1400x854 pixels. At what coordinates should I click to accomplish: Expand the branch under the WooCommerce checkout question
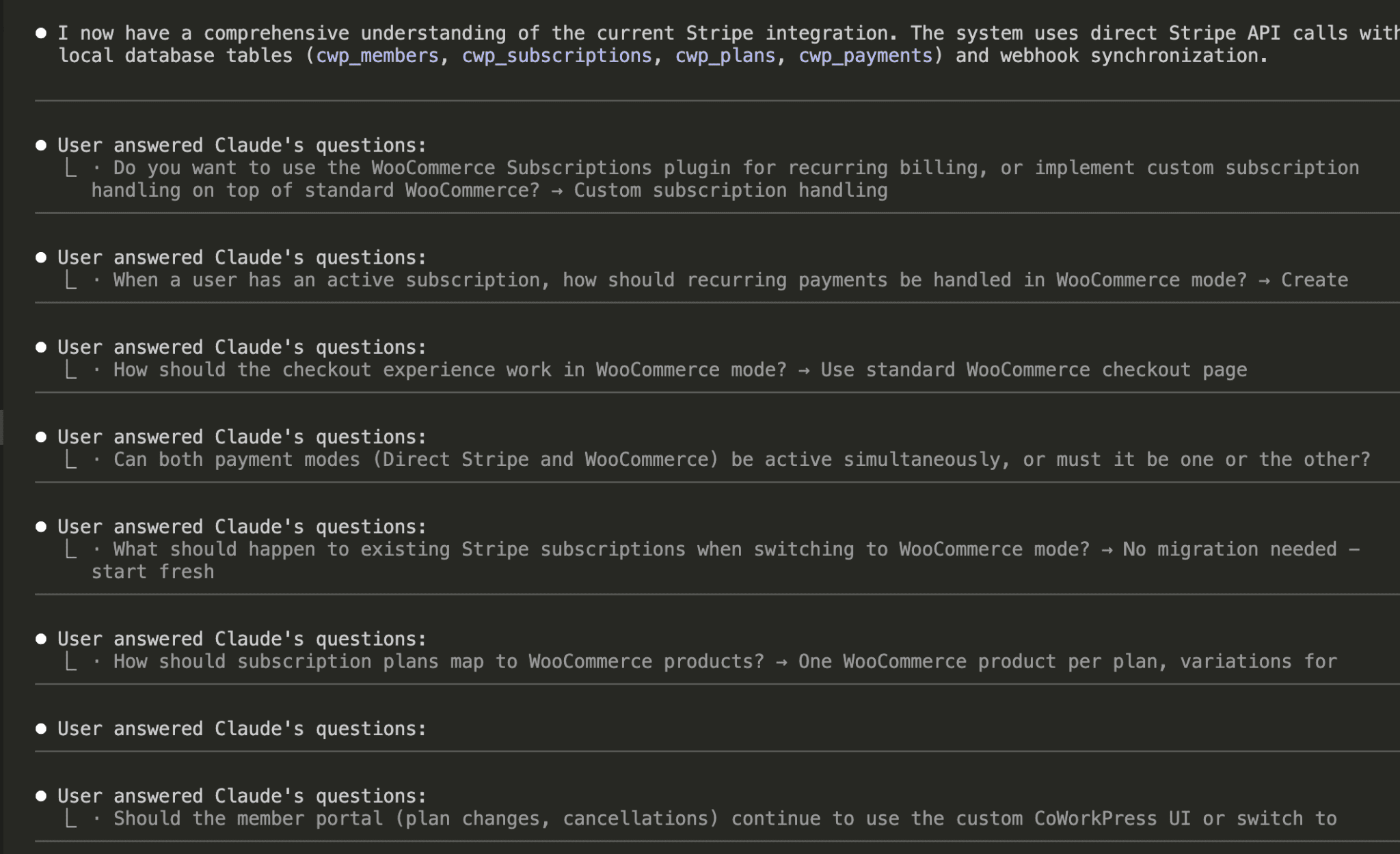70,370
